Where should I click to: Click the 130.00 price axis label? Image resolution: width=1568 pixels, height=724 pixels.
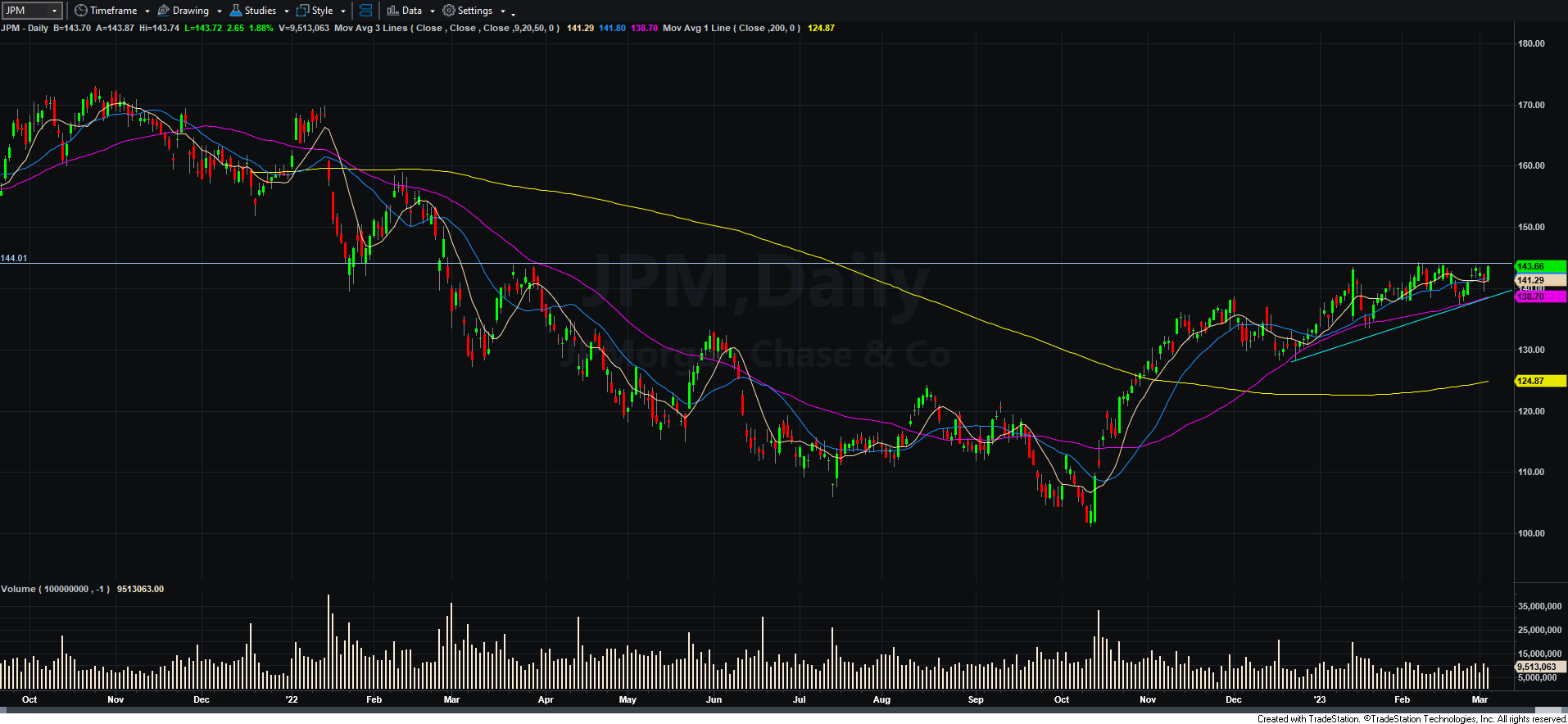[1531, 350]
